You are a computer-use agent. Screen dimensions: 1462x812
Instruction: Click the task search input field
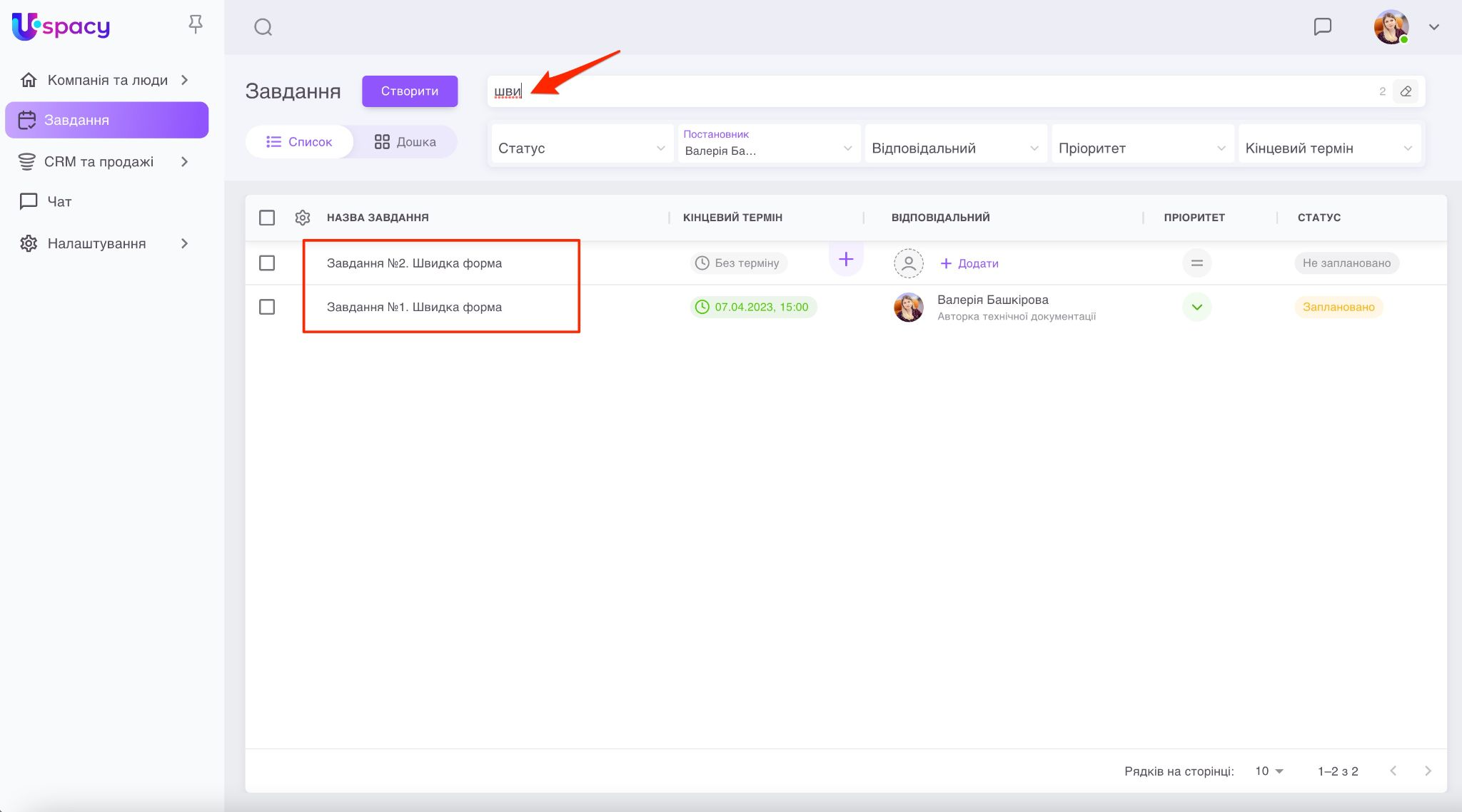[928, 91]
